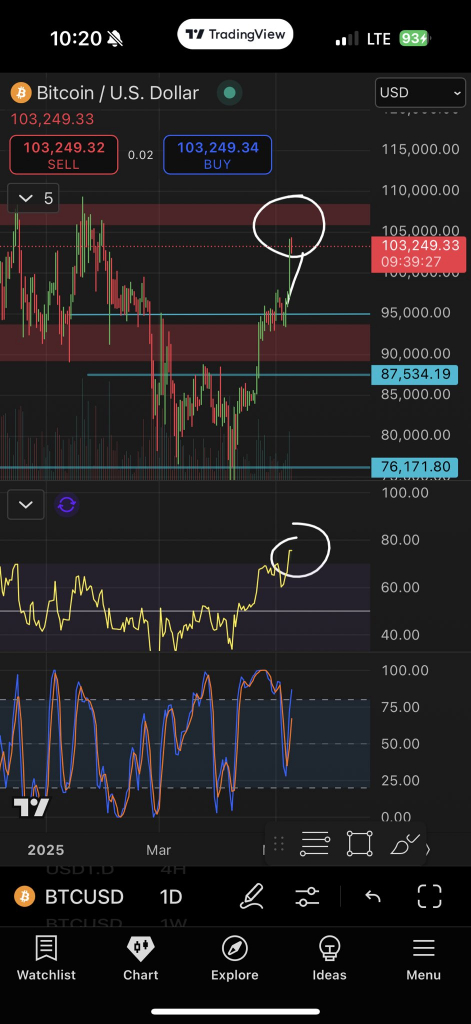Go to the Explore tab
The height and width of the screenshot is (1024, 471).
pos(235,958)
